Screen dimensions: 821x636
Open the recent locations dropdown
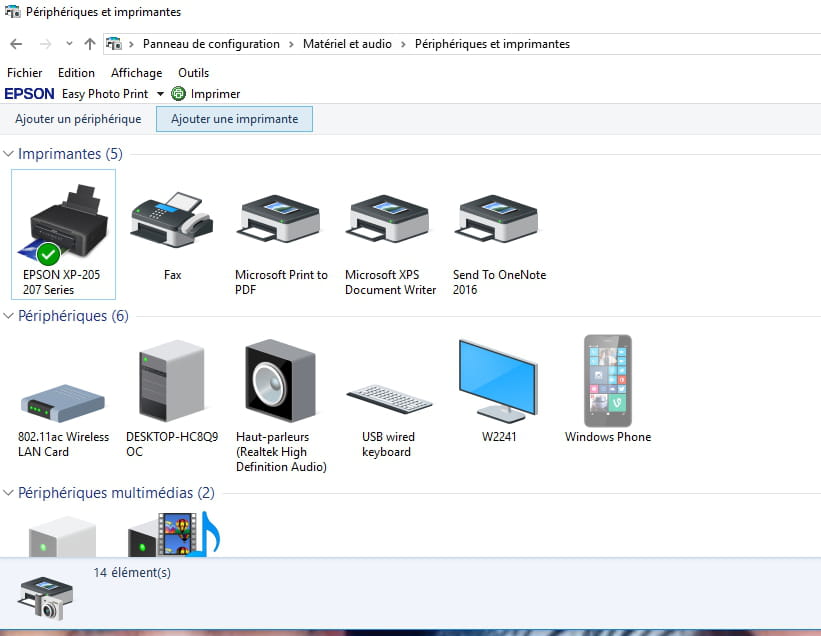pos(69,44)
